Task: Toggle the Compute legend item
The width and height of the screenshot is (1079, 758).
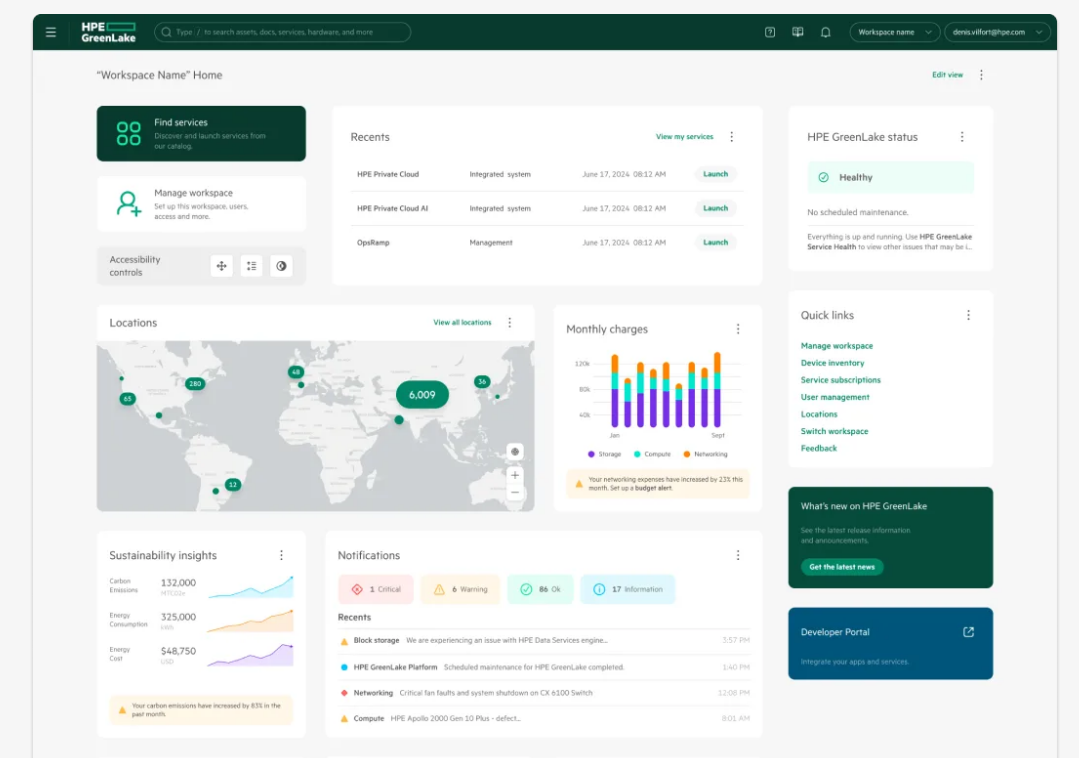Action: 652,455
